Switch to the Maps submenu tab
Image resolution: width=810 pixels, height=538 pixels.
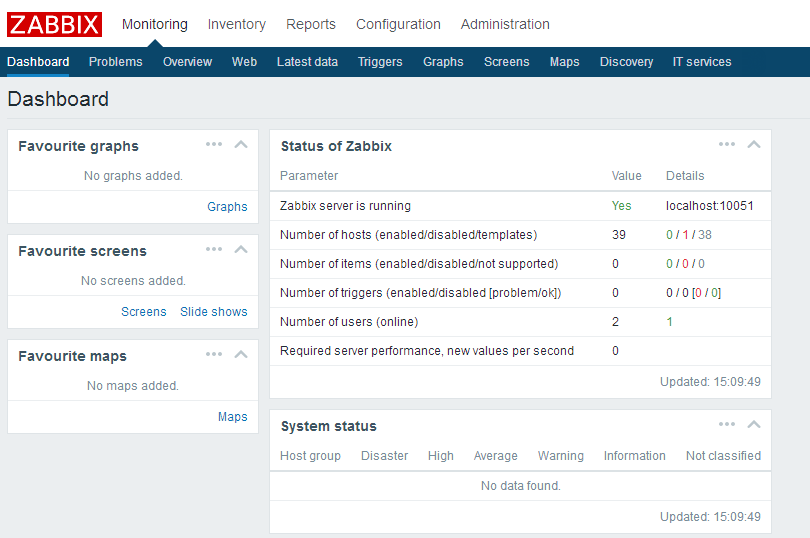pyautogui.click(x=565, y=62)
